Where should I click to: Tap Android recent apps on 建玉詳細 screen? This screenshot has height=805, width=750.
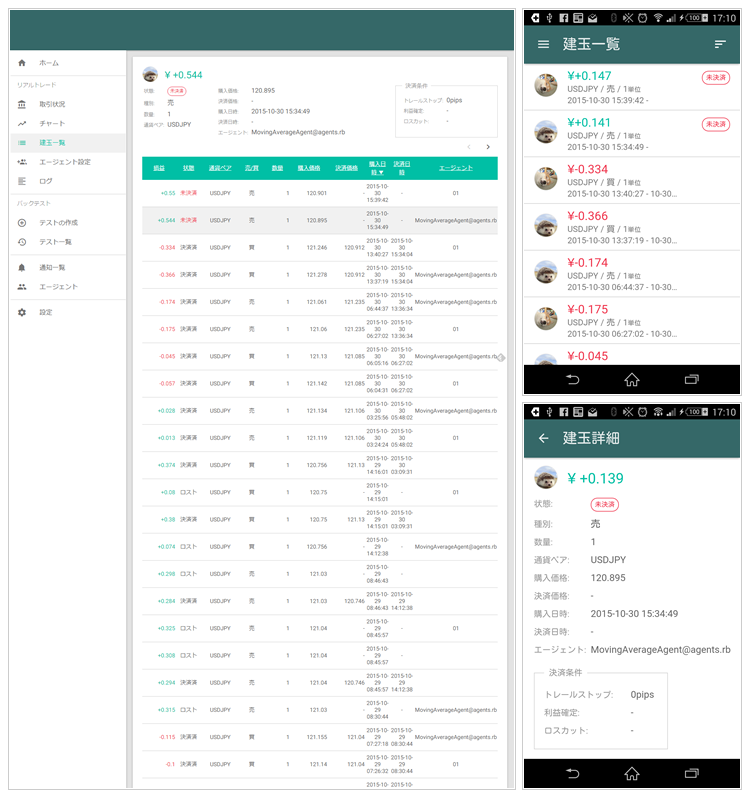tap(691, 774)
